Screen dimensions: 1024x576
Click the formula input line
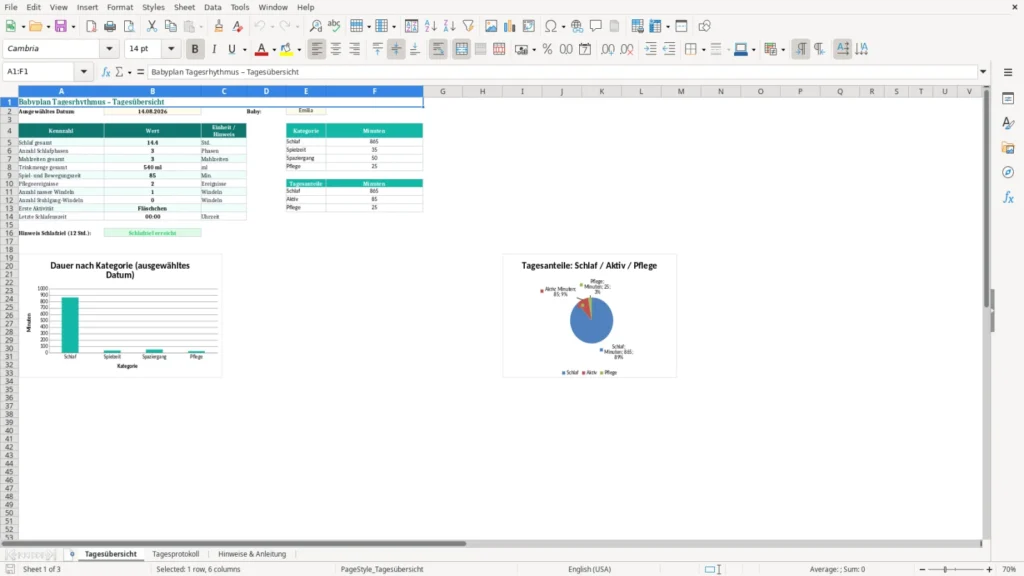click(x=563, y=72)
